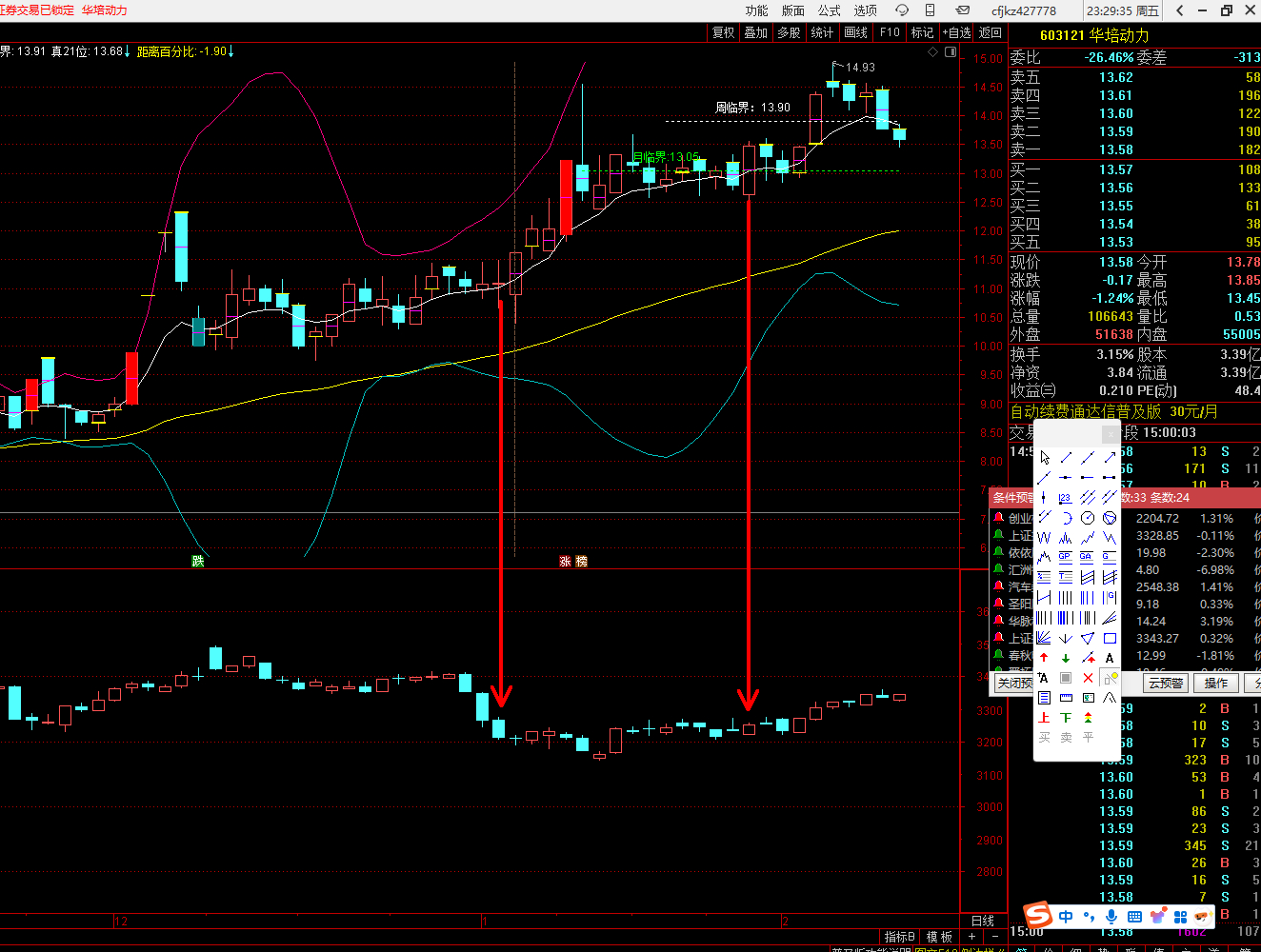
Task: Select the horizontal segment line tool
Action: (x=1110, y=477)
